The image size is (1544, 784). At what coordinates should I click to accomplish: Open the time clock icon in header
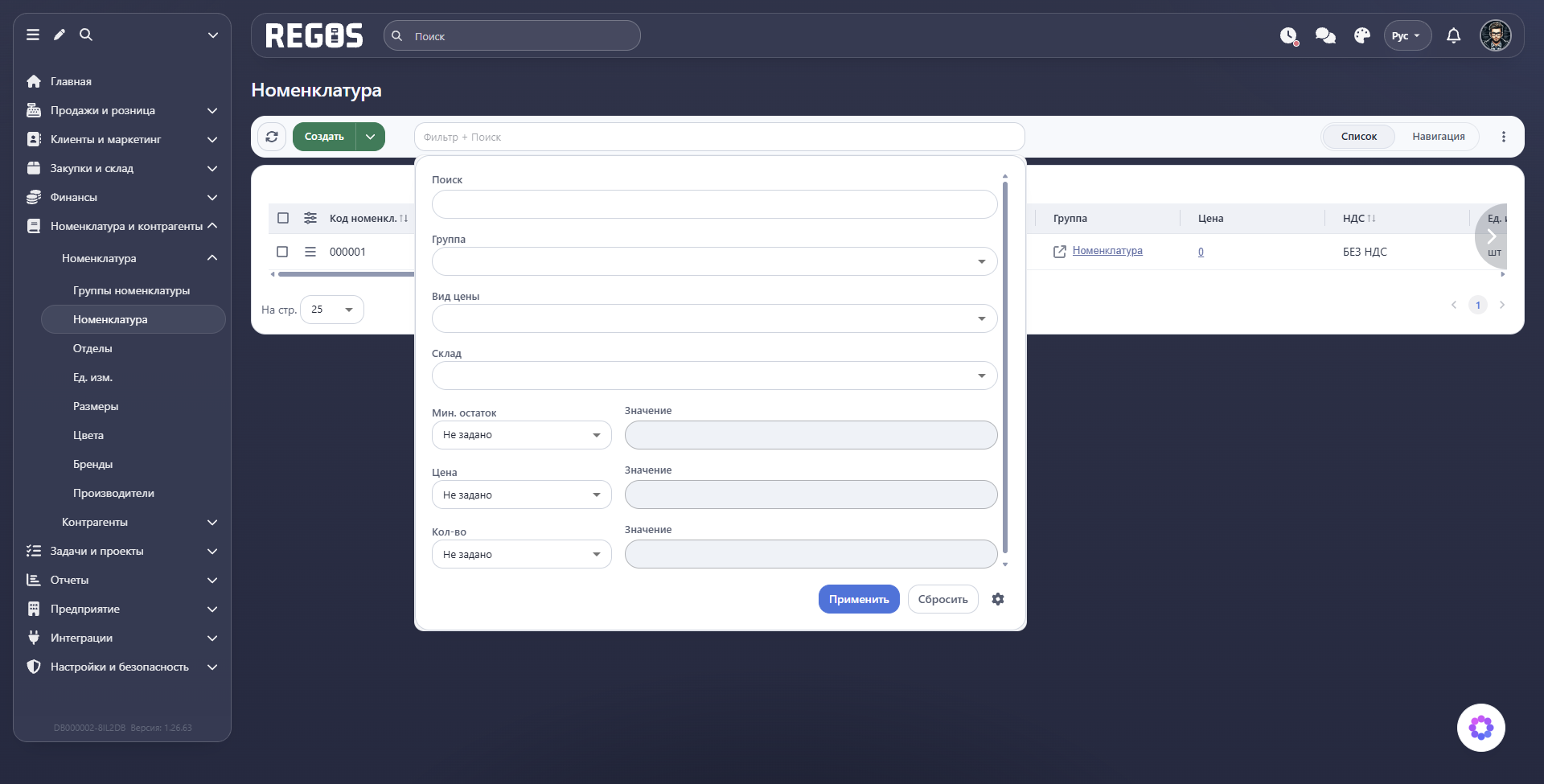[x=1289, y=36]
